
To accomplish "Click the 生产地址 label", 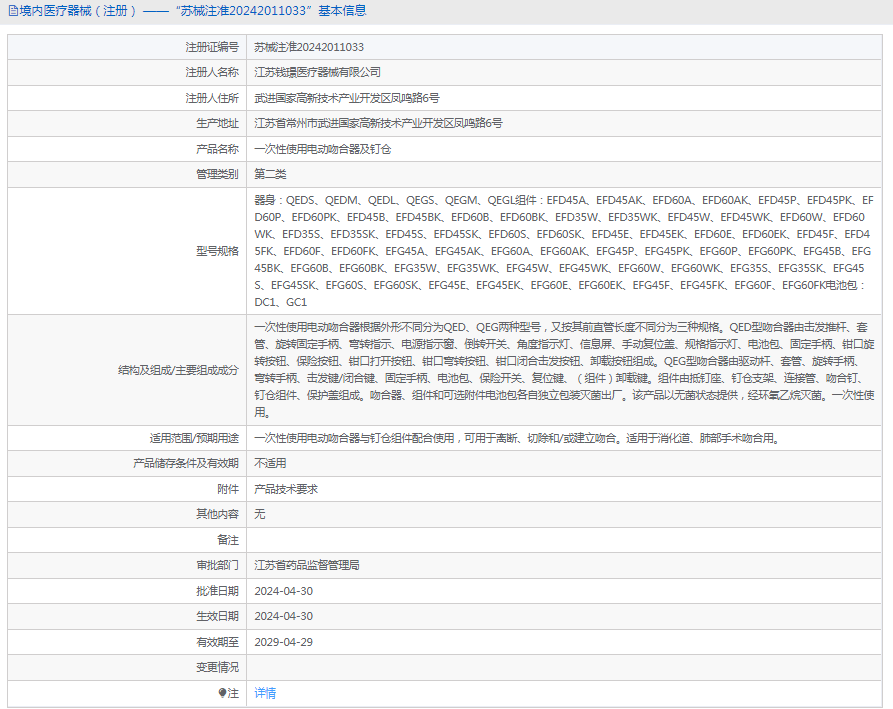I will tap(217, 123).
